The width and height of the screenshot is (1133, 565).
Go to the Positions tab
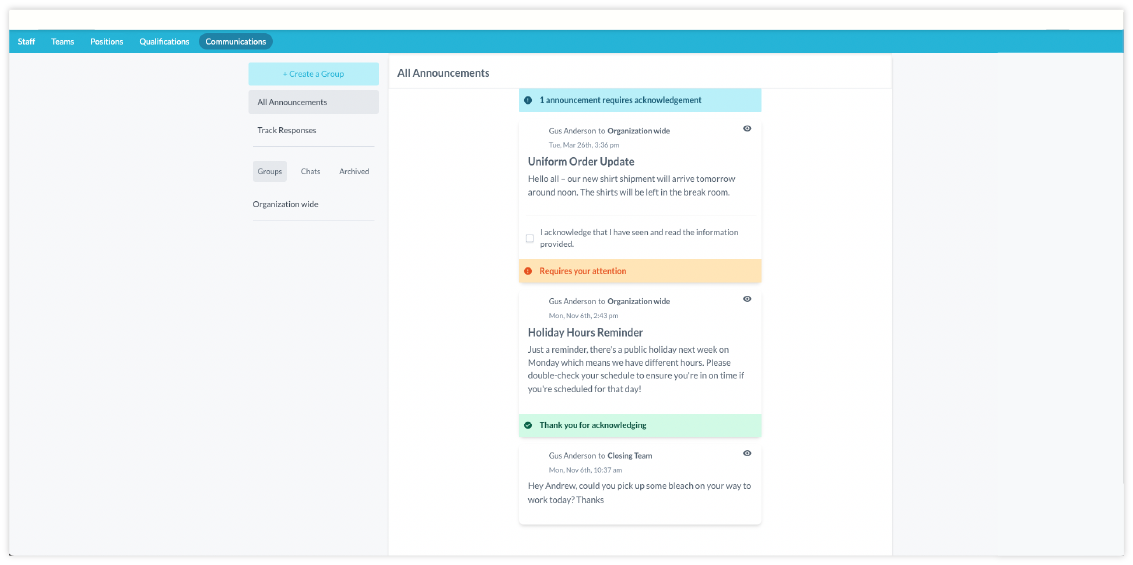pos(107,42)
